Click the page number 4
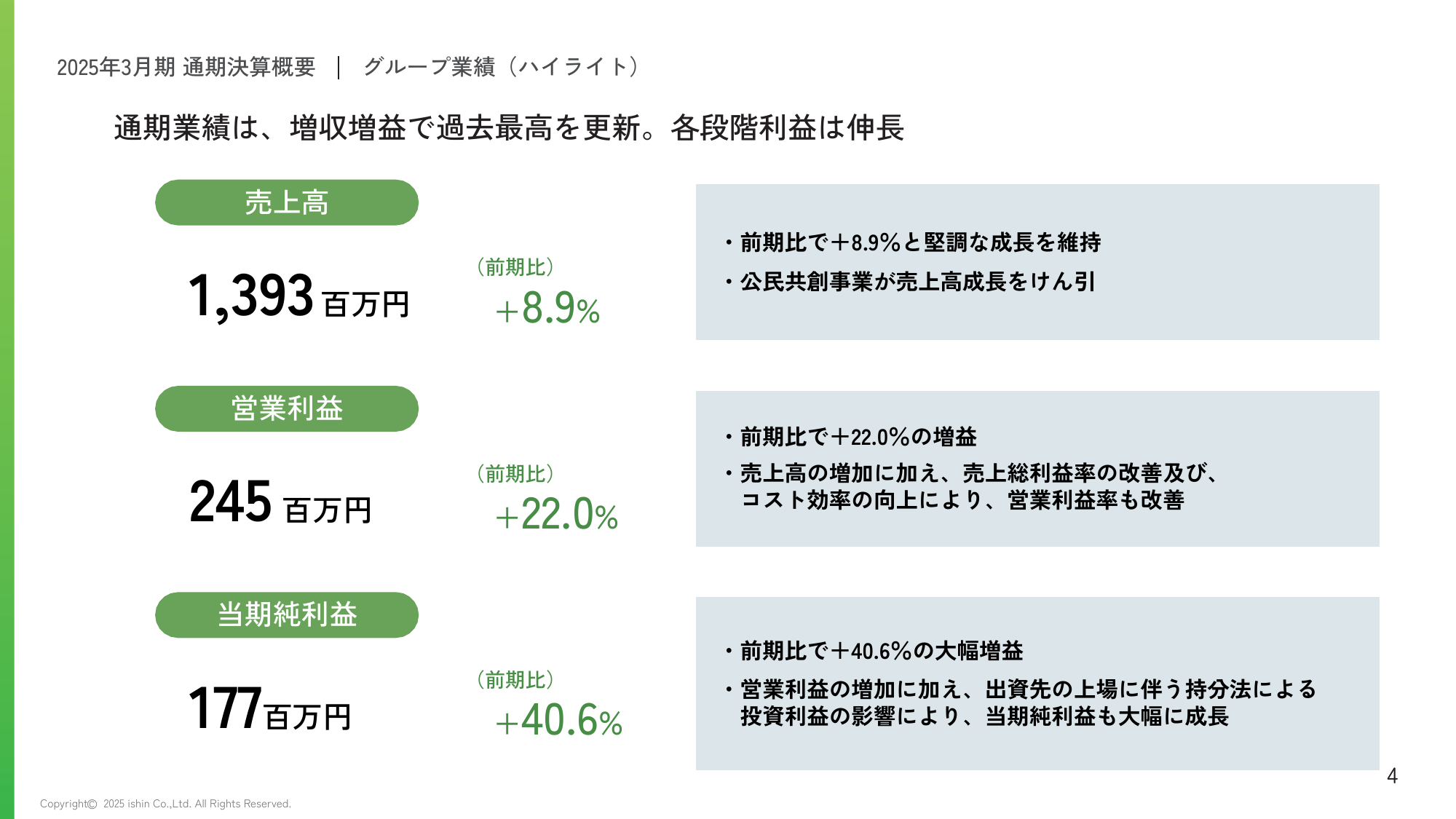This screenshot has width=1456, height=819. 1392,776
